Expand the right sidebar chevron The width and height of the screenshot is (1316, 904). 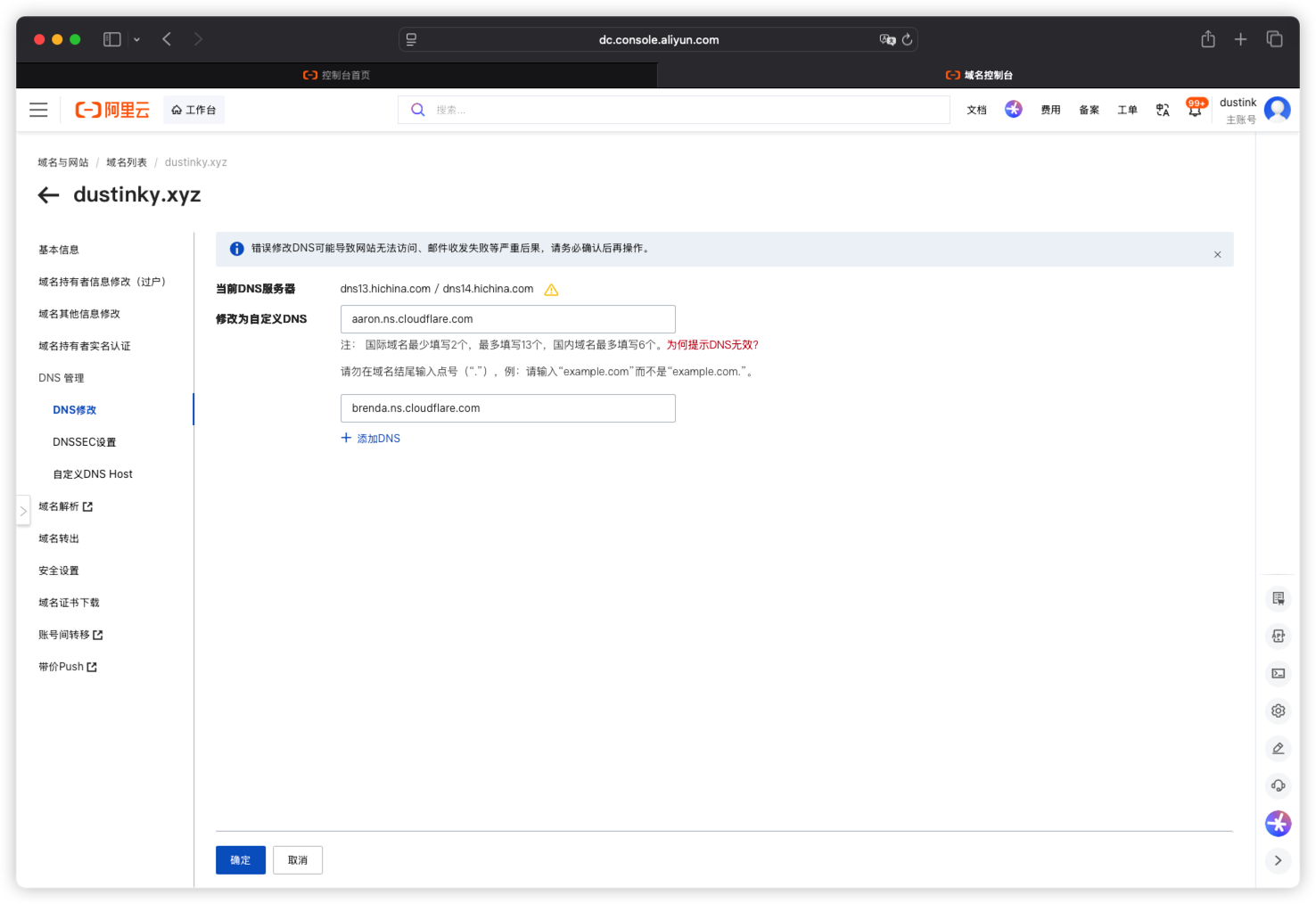[x=1279, y=860]
